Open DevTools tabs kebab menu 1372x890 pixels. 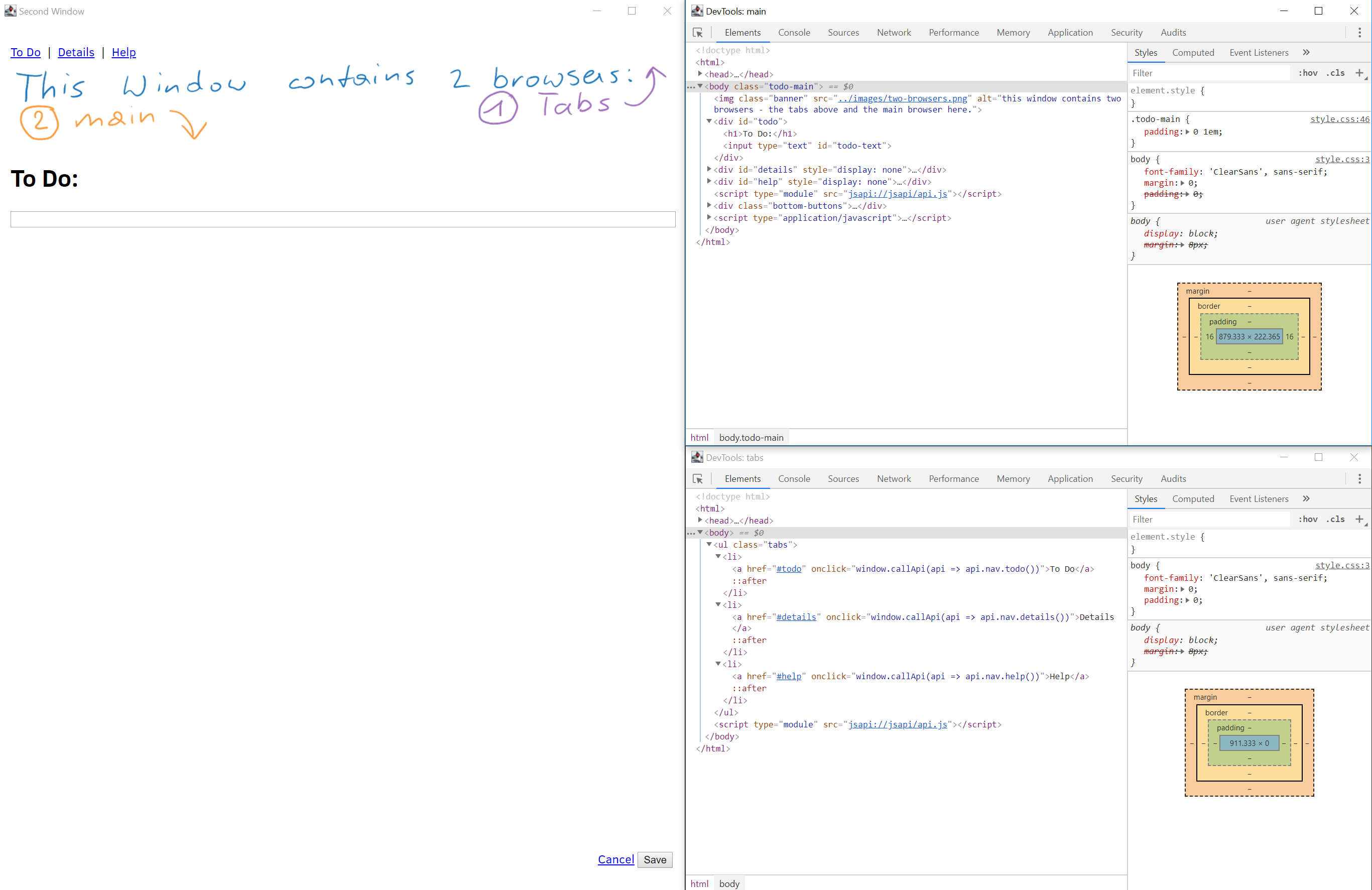point(1359,479)
